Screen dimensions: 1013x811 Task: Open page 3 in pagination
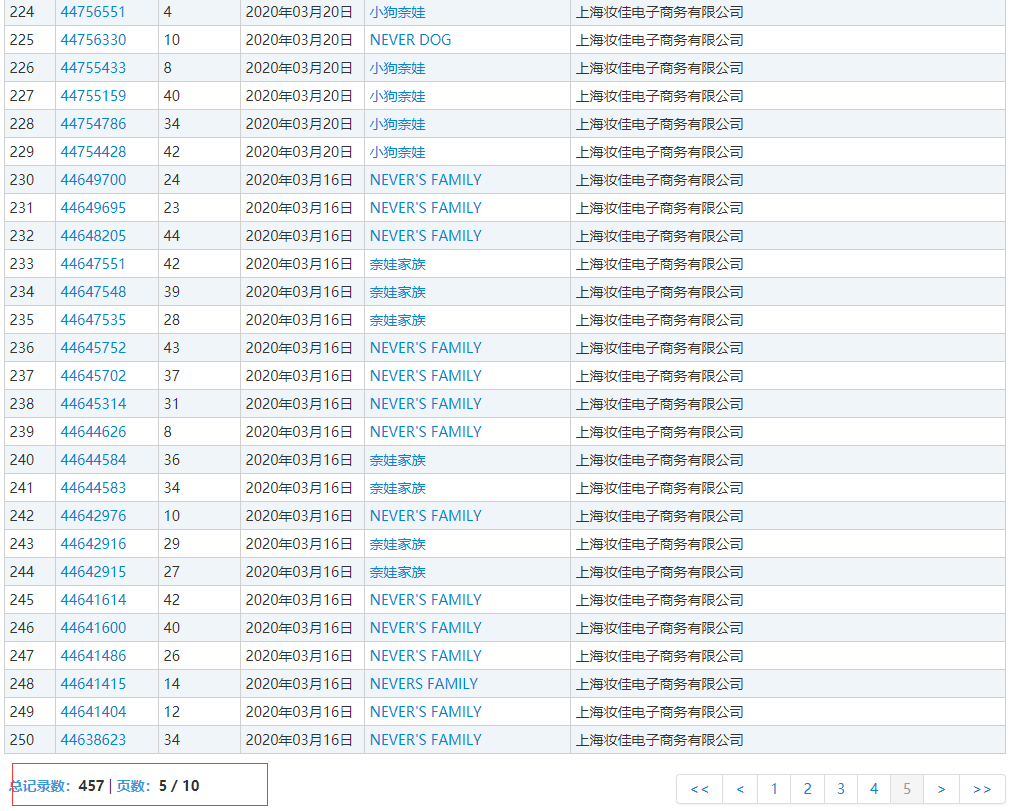(841, 789)
